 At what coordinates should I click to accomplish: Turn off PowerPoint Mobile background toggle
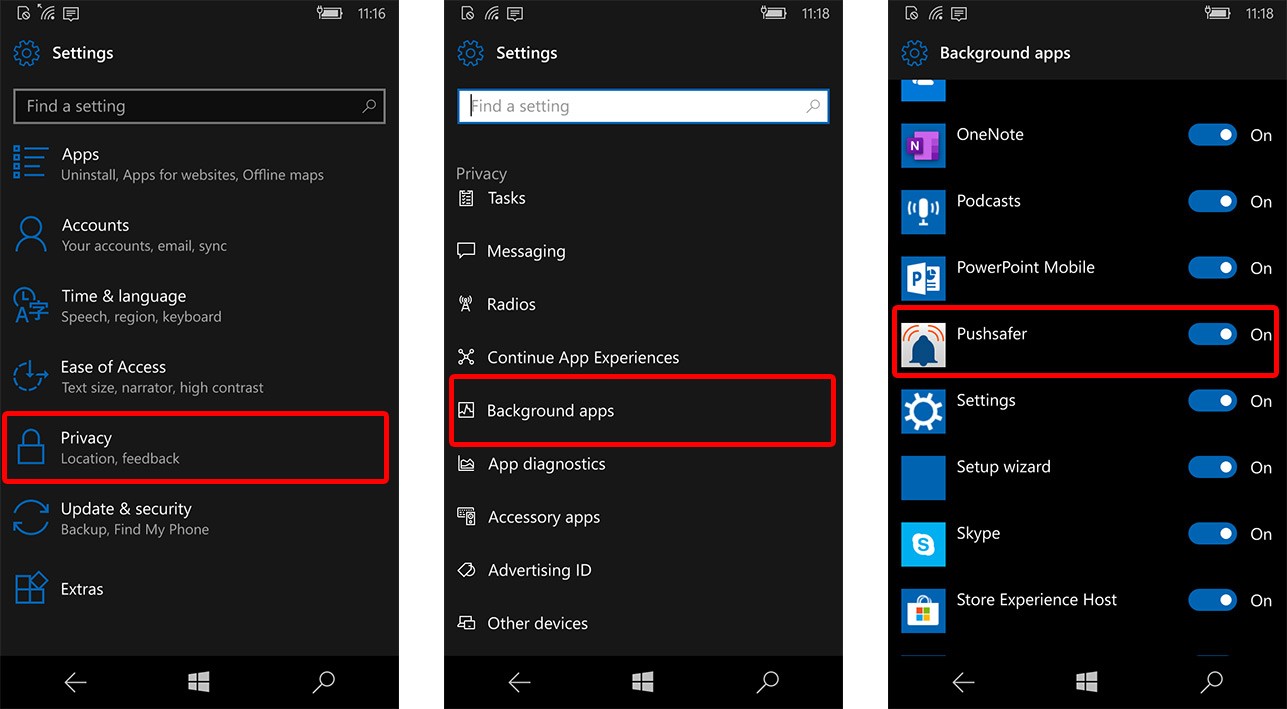[1213, 268]
